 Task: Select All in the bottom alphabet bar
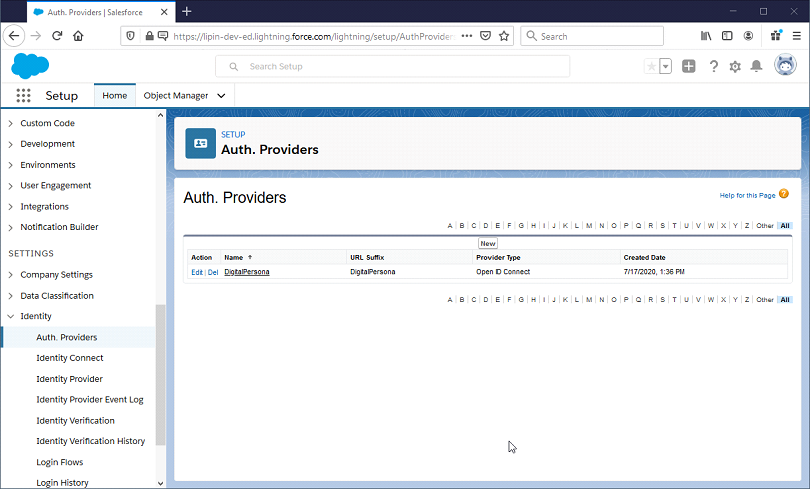(785, 300)
